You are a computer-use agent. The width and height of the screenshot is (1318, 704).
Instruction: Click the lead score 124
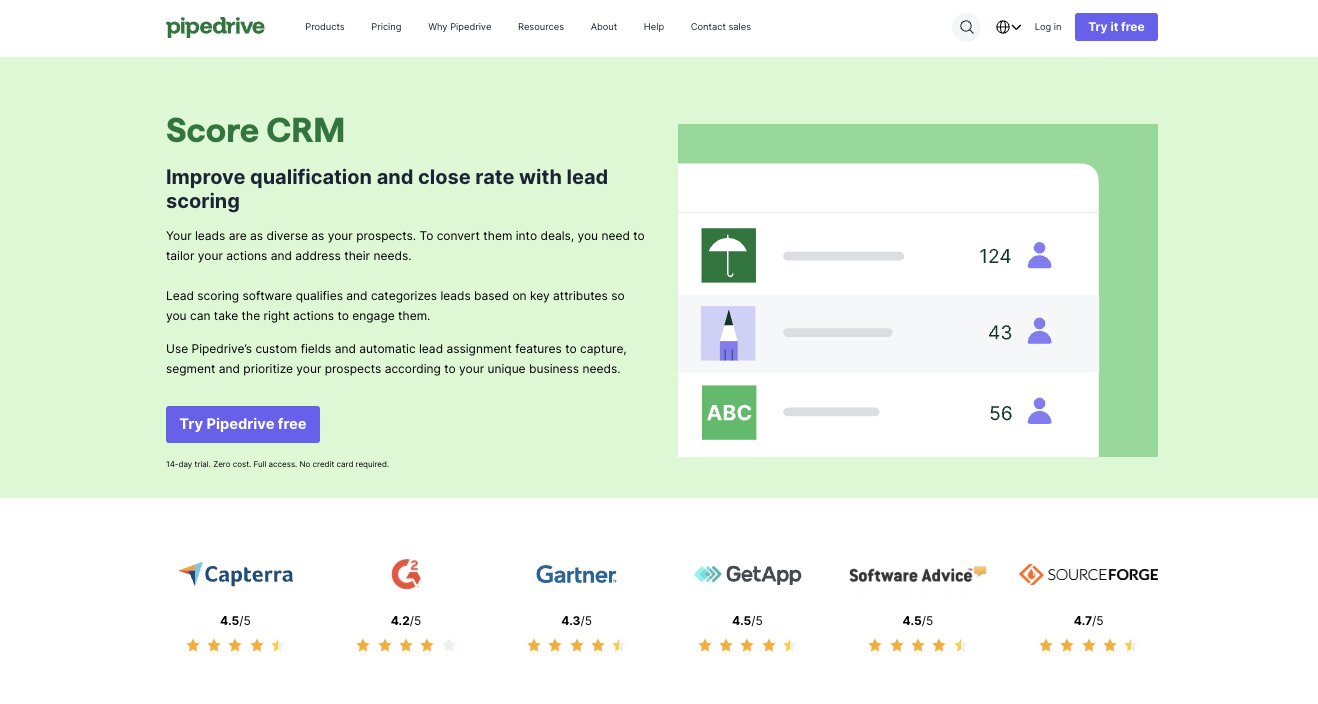point(995,256)
